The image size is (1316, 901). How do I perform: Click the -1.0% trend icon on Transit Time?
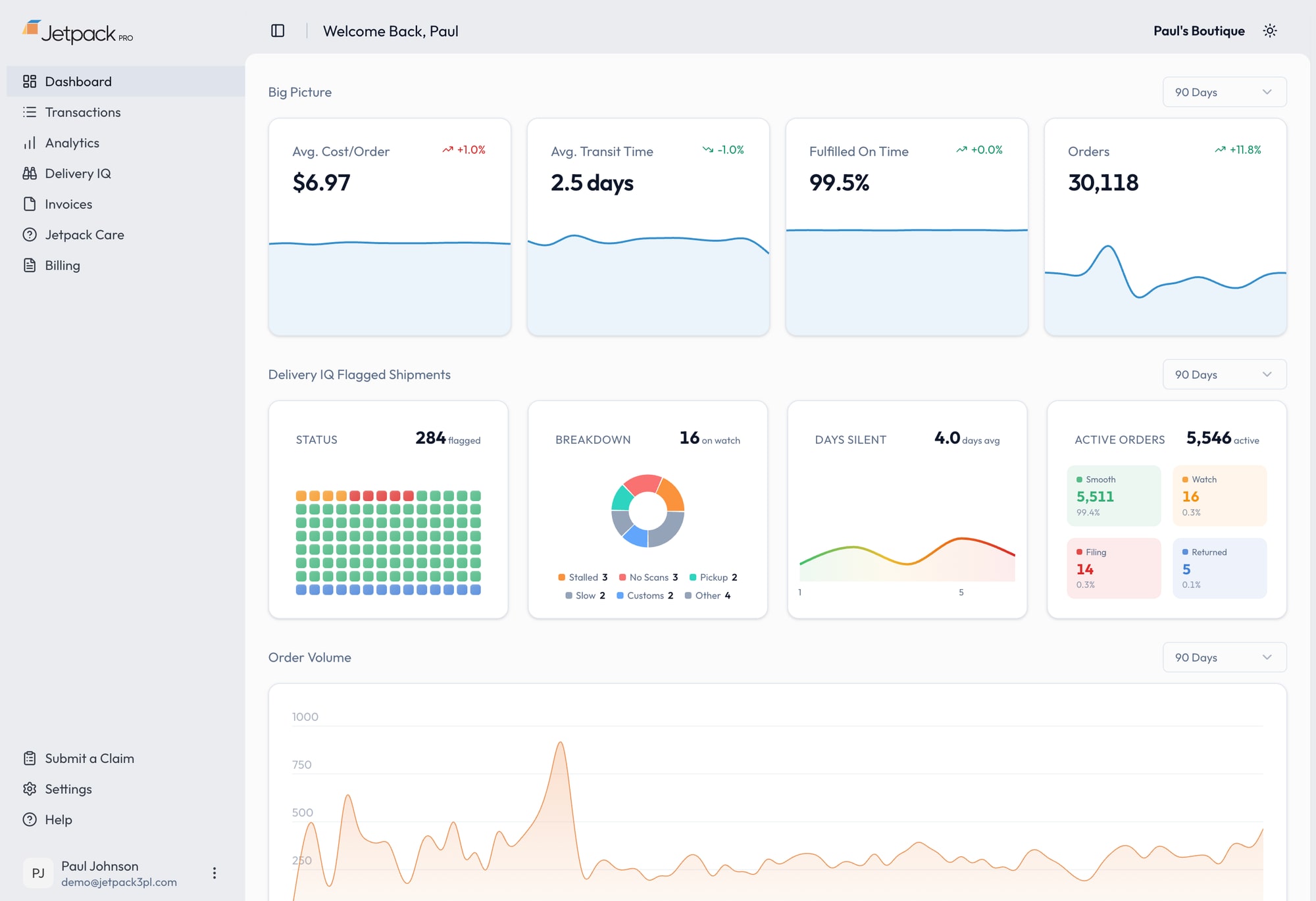tap(708, 150)
